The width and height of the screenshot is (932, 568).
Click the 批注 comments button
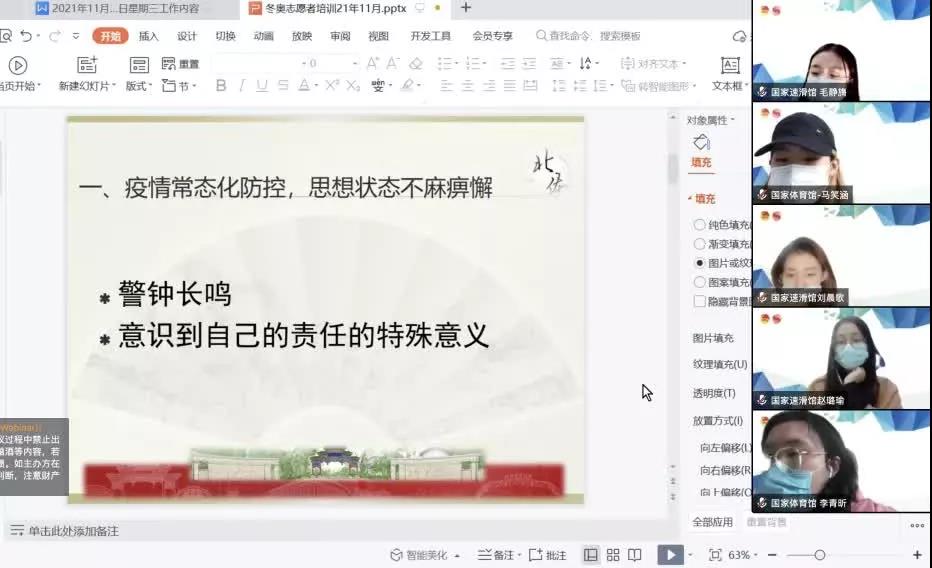pyautogui.click(x=548, y=555)
